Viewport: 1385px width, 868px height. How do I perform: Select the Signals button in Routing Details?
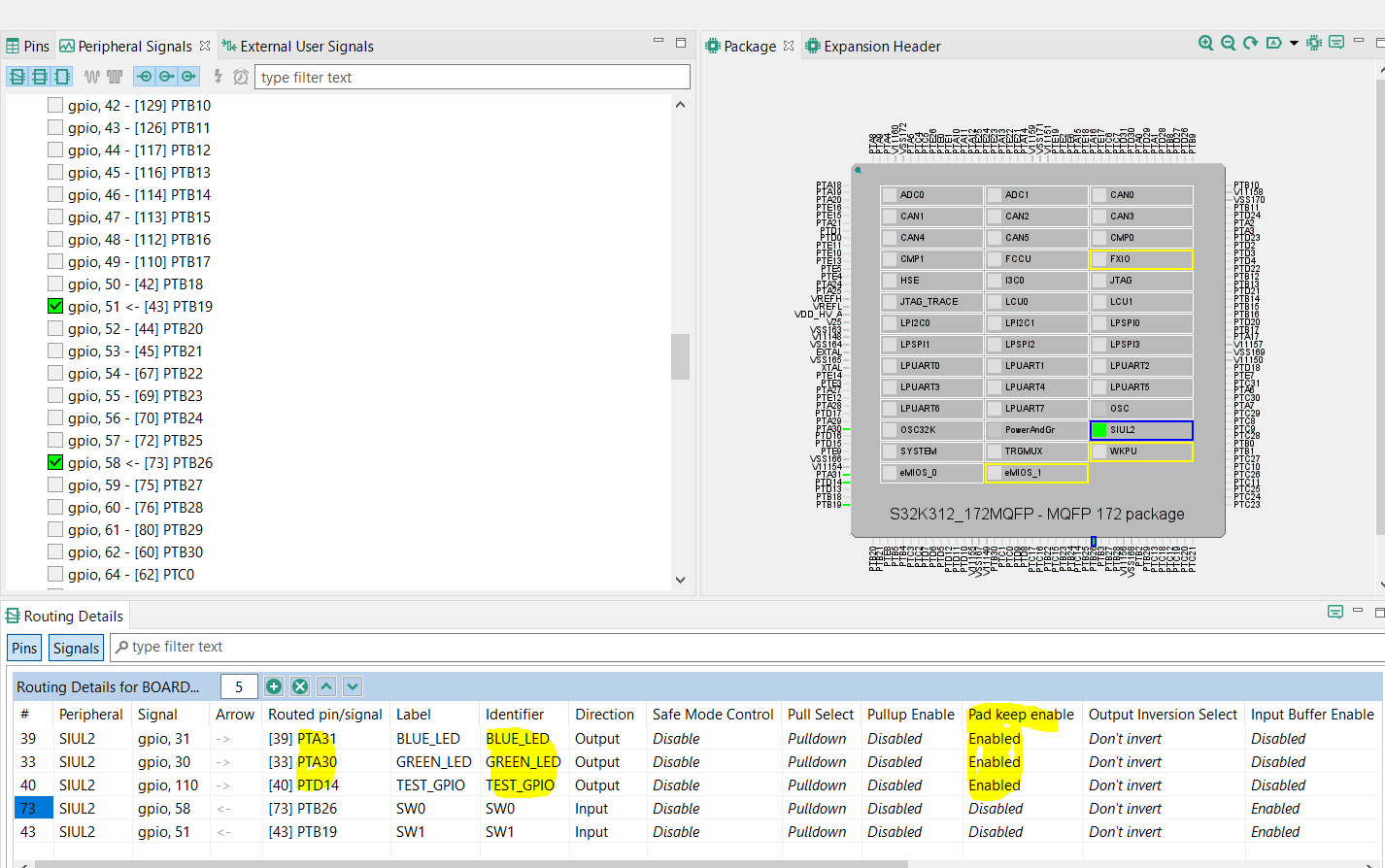[75, 648]
